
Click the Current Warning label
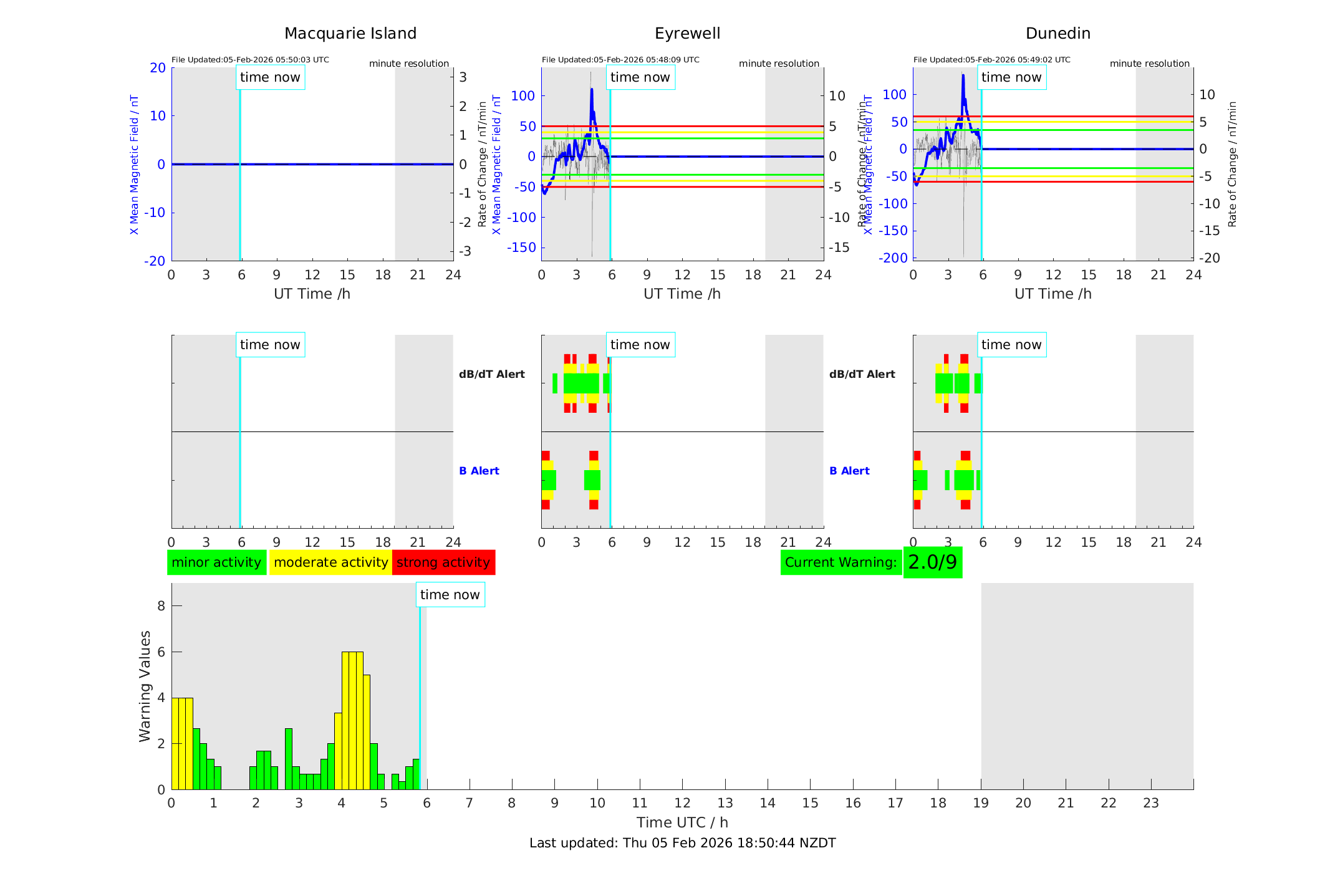[841, 562]
